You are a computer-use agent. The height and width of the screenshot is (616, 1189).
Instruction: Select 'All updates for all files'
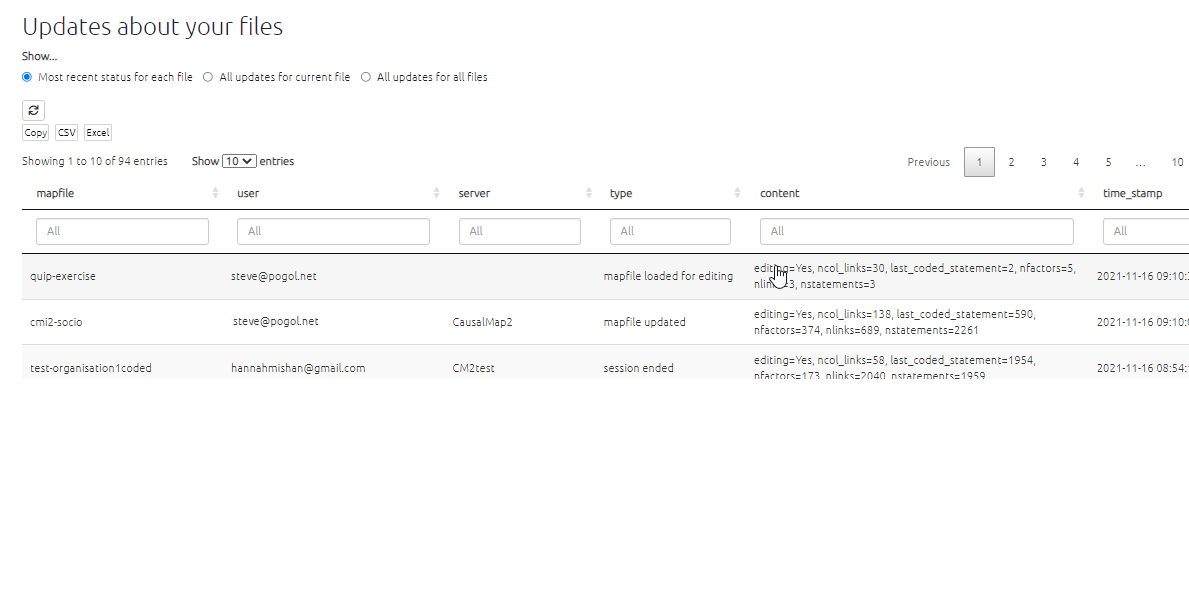click(x=365, y=76)
